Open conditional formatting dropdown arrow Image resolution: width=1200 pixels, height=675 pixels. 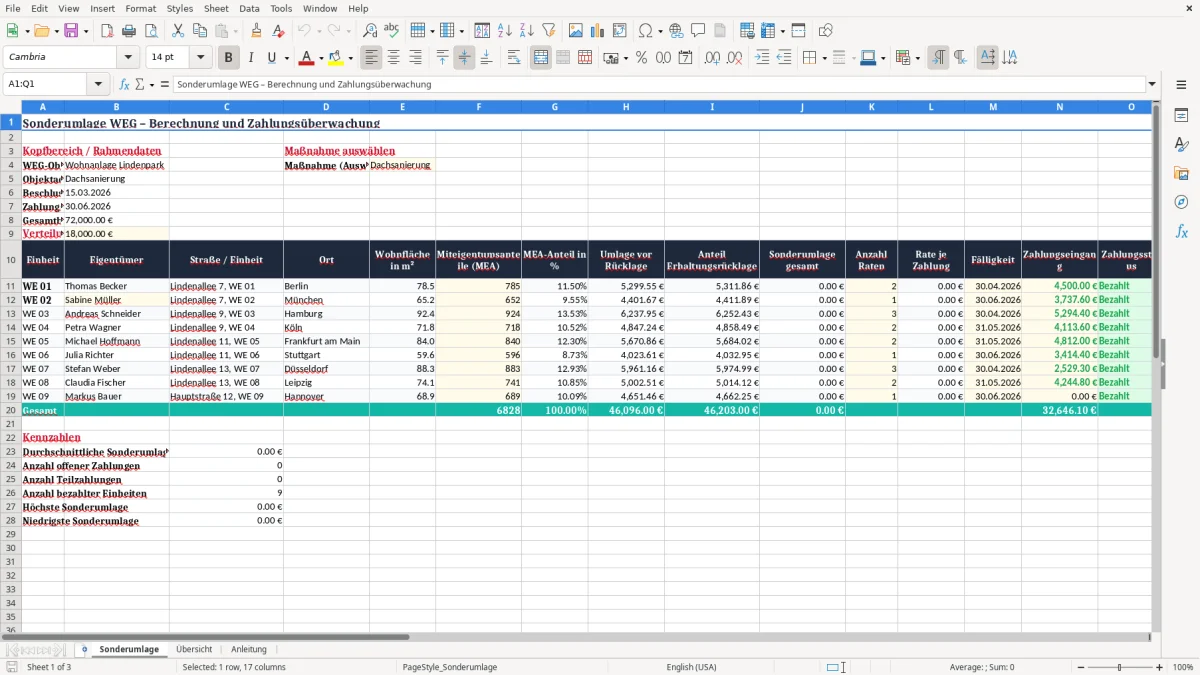click(x=917, y=58)
